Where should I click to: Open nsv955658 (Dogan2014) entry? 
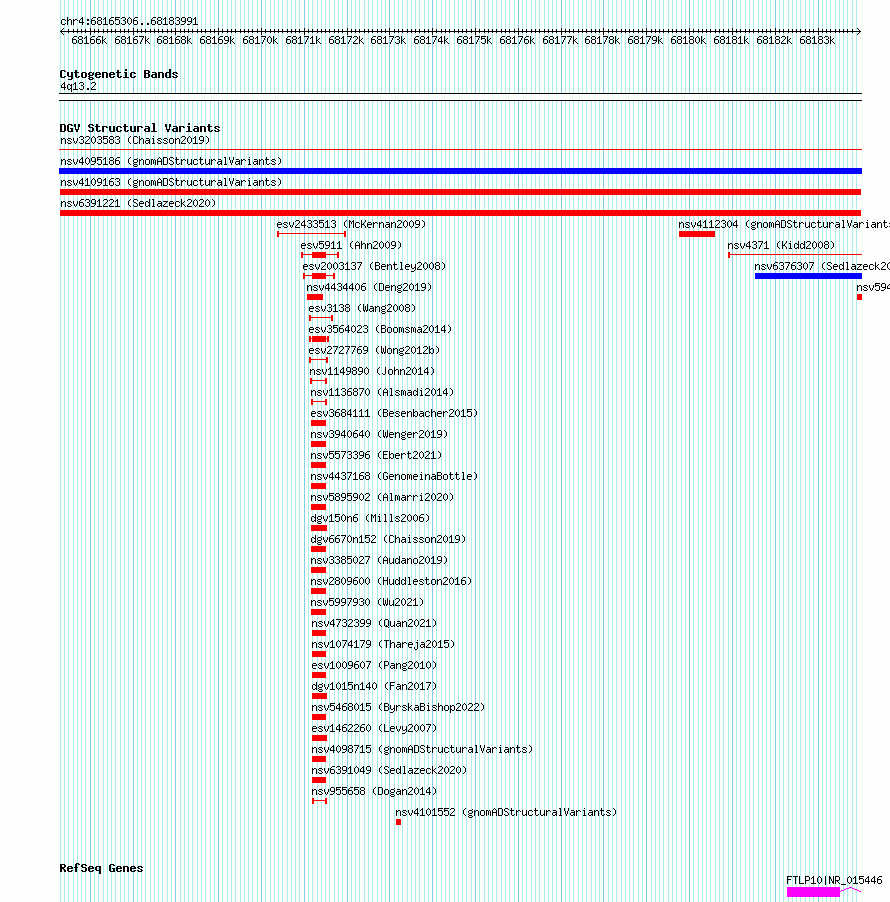click(x=374, y=791)
